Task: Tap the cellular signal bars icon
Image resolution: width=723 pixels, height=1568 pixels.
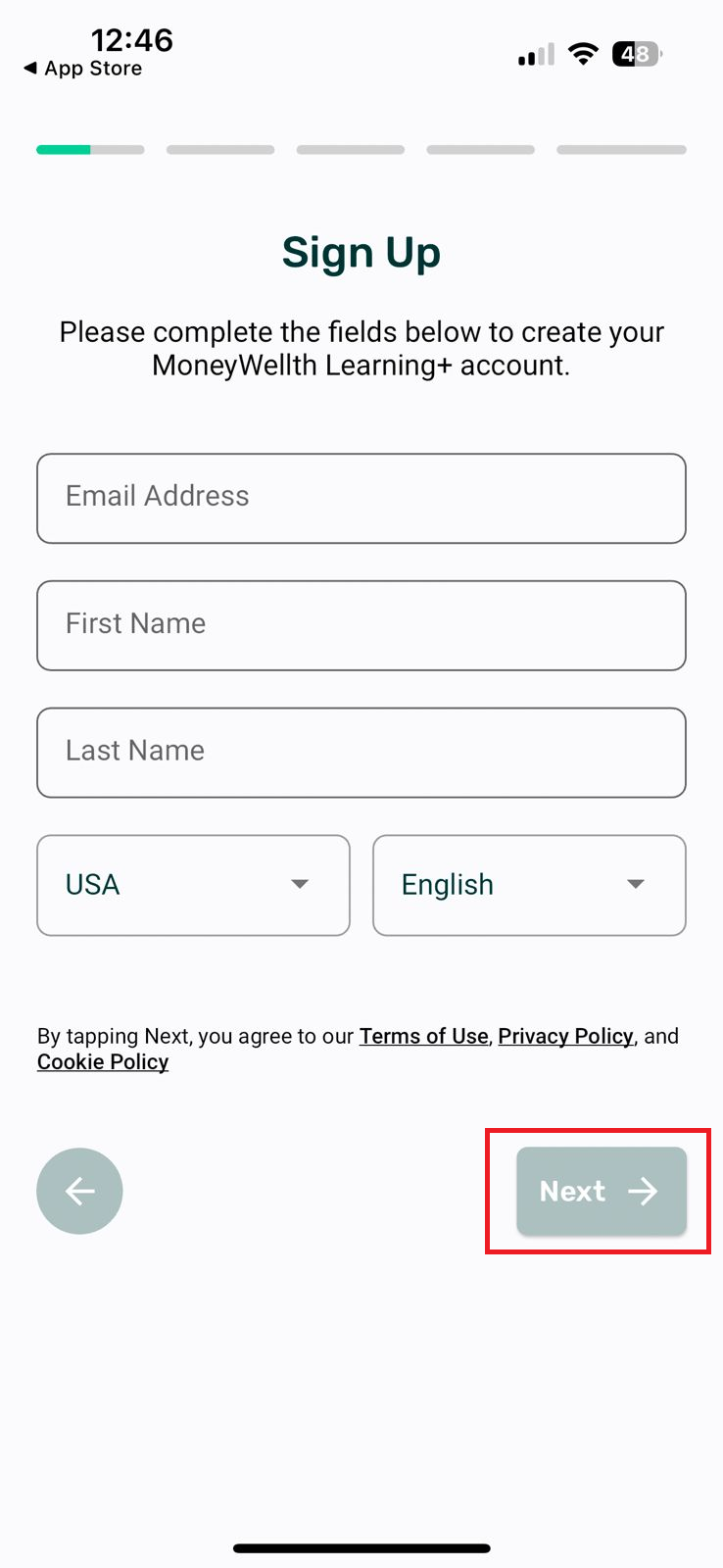Action: click(536, 56)
